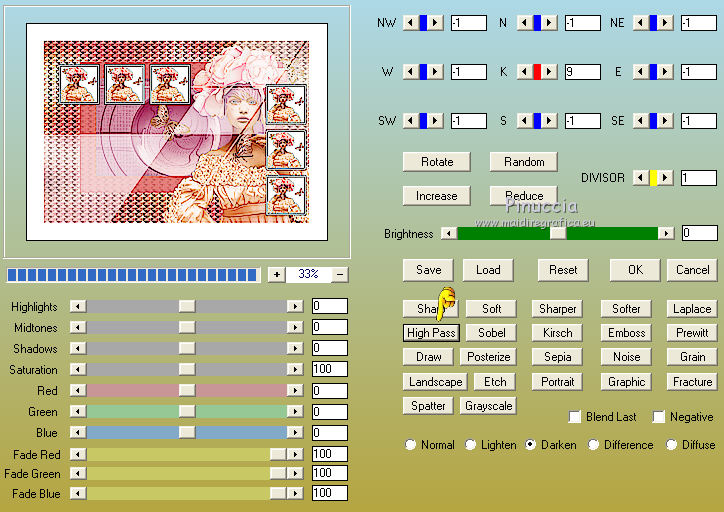Click the OK button

pos(635,270)
